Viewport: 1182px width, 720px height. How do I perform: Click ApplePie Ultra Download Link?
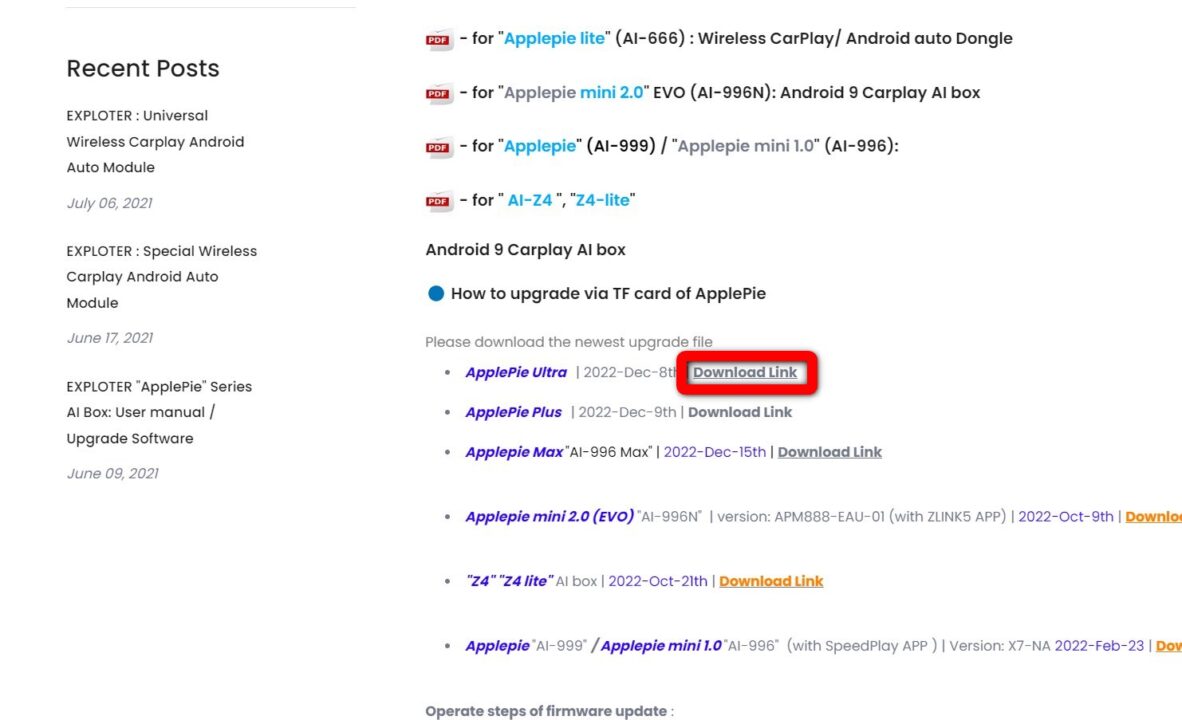(x=745, y=372)
